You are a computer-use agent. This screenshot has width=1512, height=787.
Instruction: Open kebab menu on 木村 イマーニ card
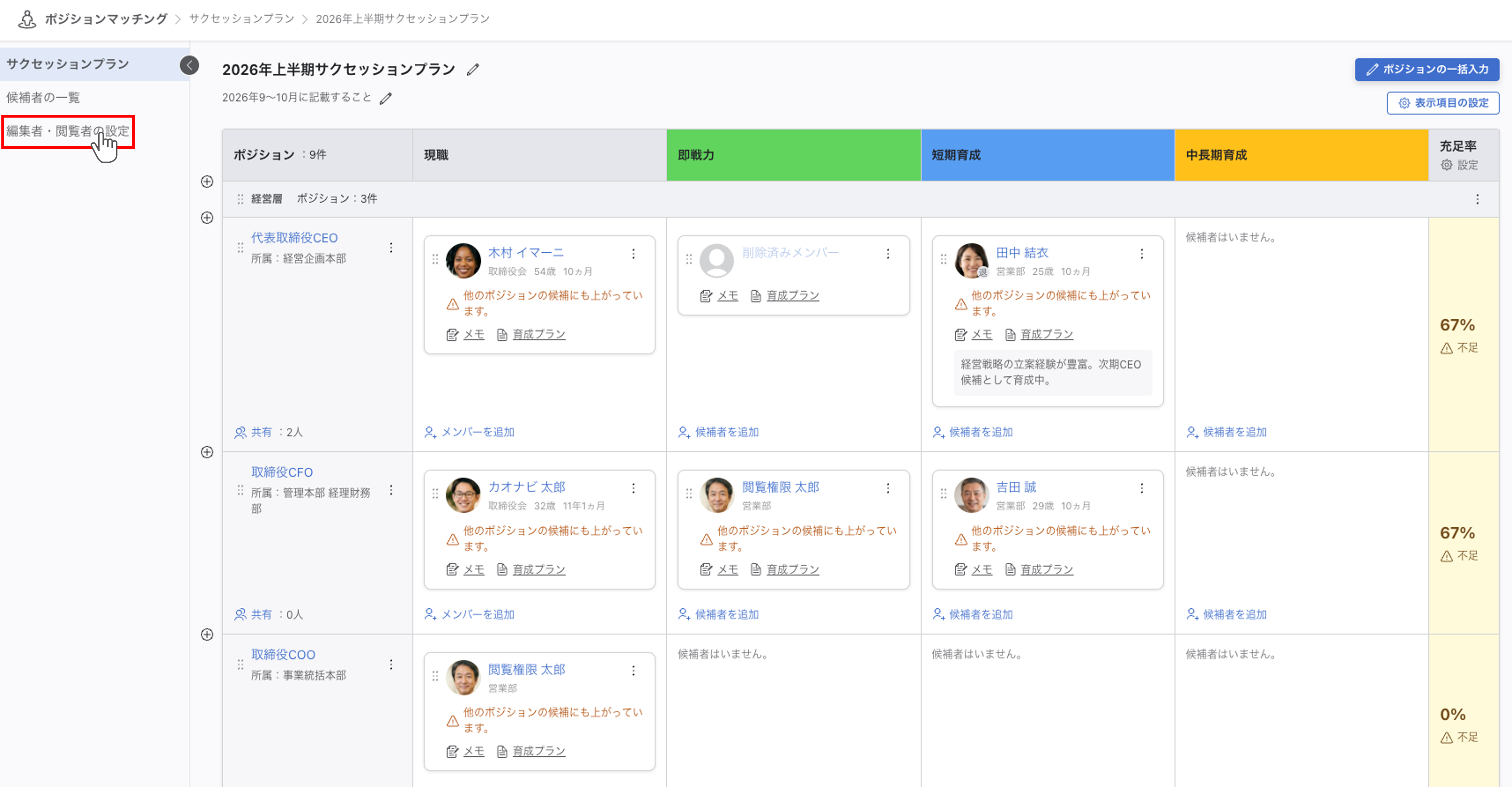[633, 254]
